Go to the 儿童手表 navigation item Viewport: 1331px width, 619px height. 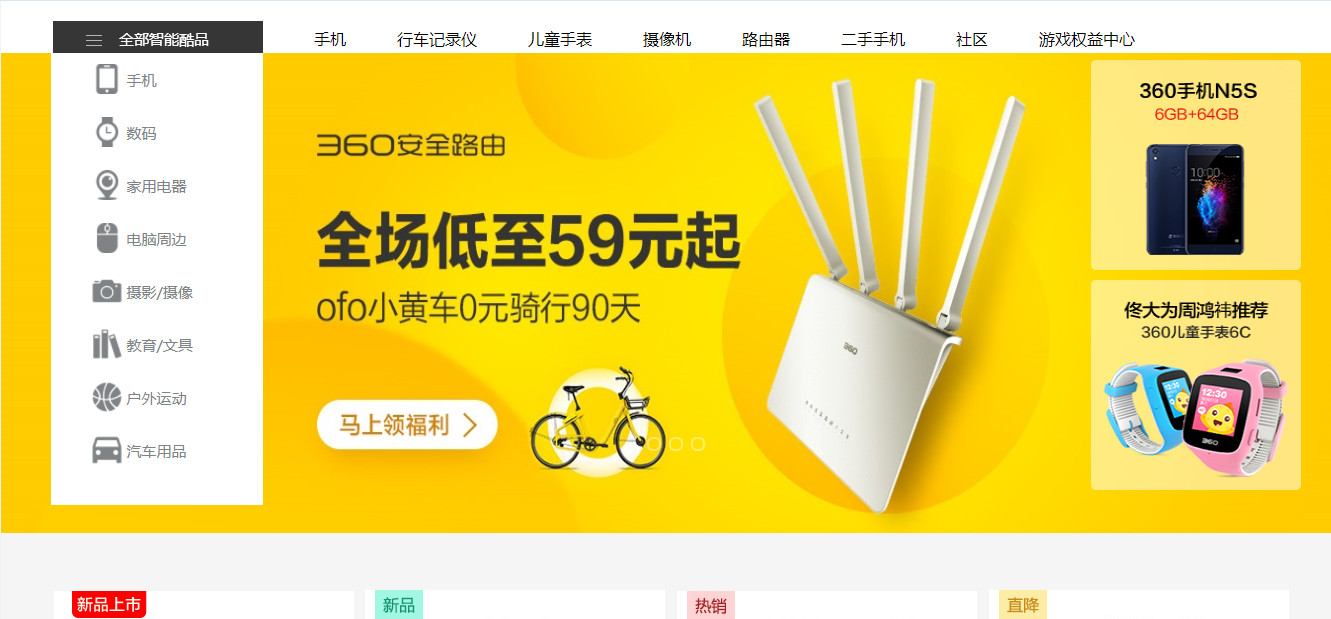(x=560, y=40)
